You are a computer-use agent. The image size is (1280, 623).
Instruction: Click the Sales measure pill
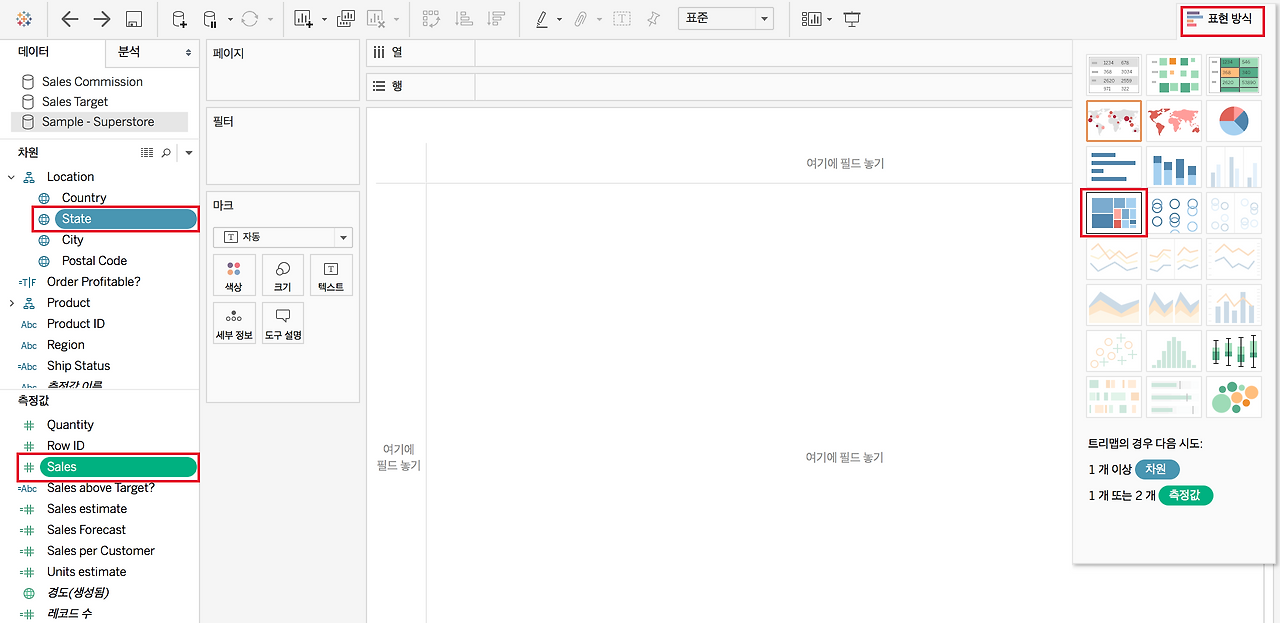(118, 467)
